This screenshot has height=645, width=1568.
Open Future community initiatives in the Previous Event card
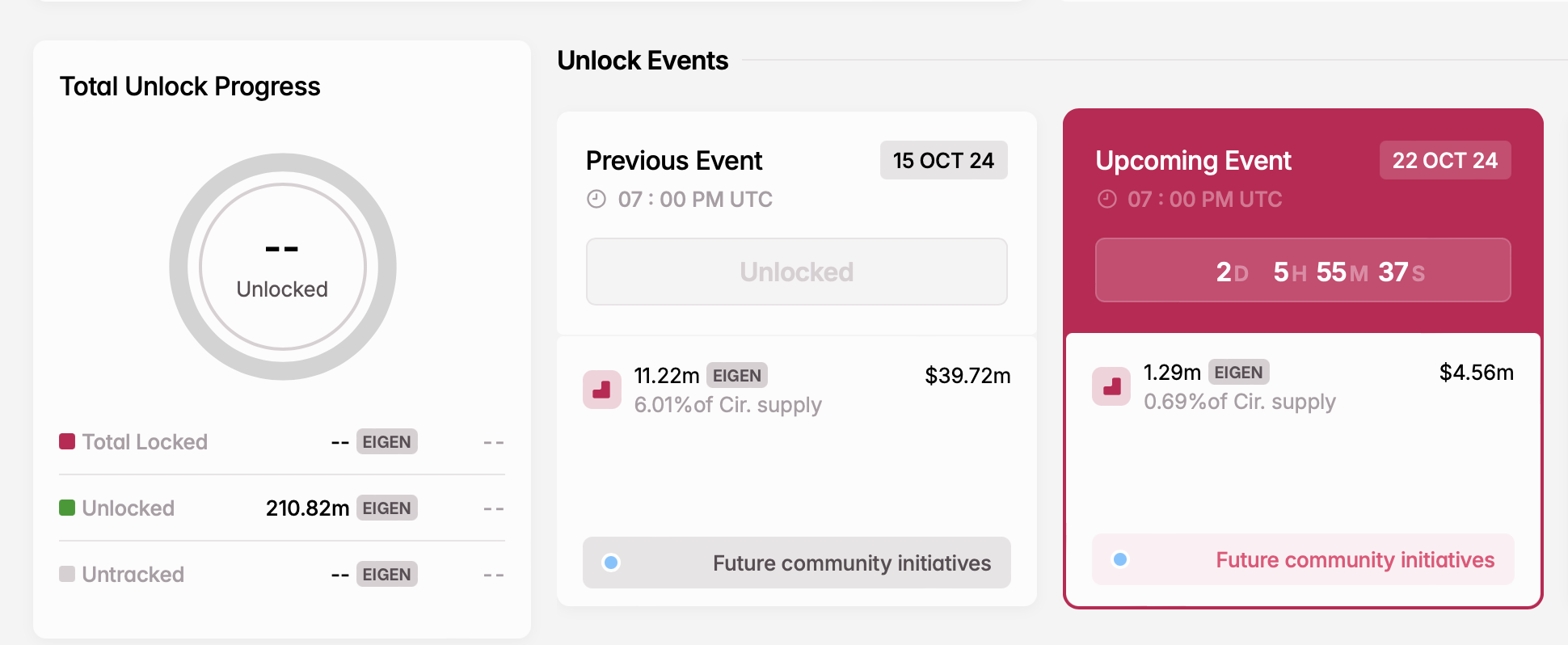pos(851,563)
